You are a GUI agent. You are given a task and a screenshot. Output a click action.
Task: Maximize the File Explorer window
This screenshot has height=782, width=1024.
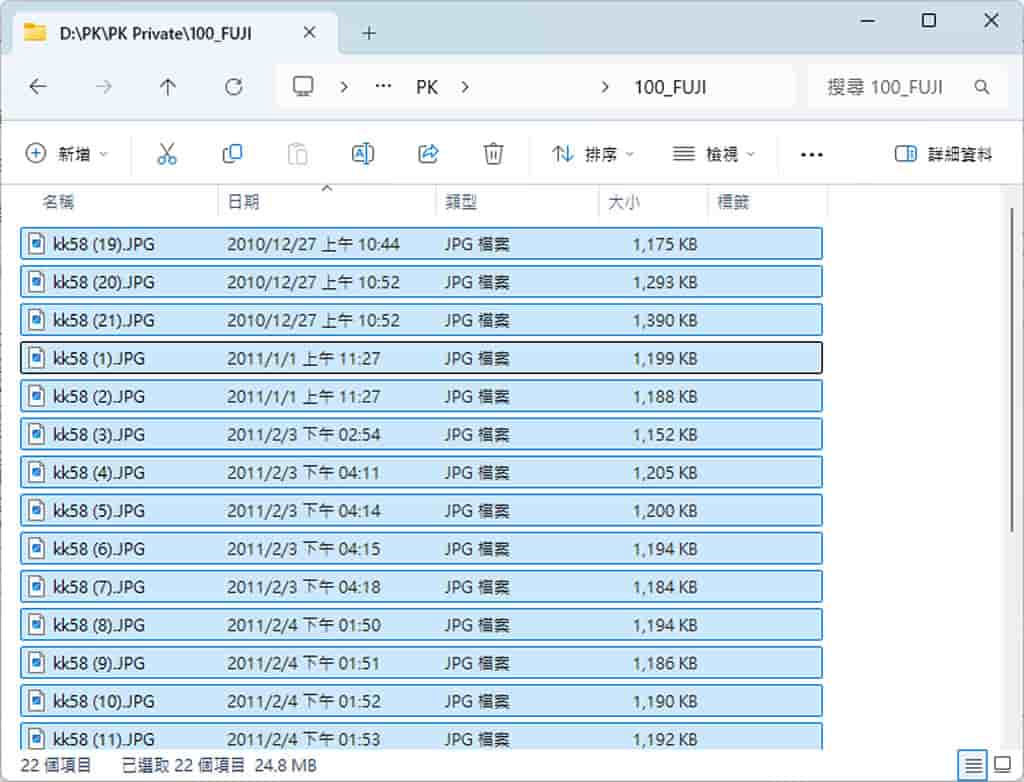click(x=929, y=21)
